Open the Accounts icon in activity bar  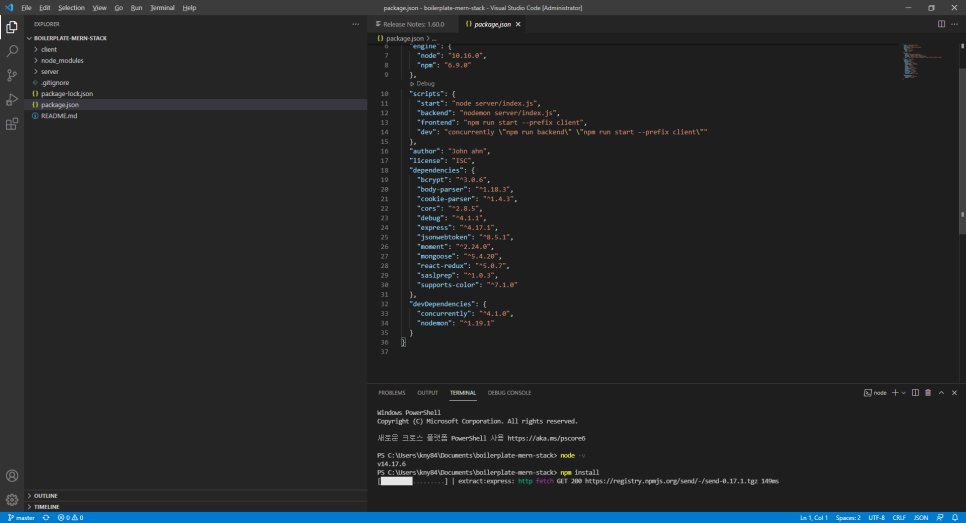[12, 476]
